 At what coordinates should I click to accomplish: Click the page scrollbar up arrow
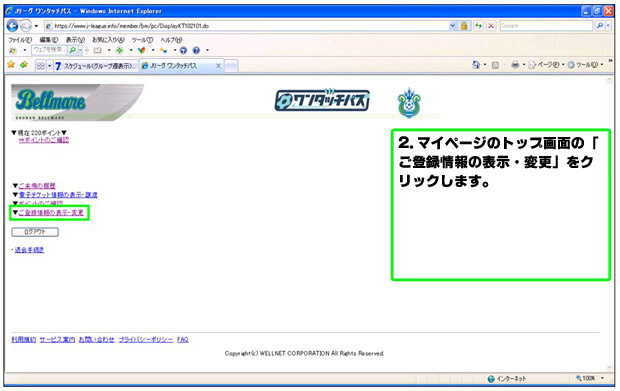[609, 81]
